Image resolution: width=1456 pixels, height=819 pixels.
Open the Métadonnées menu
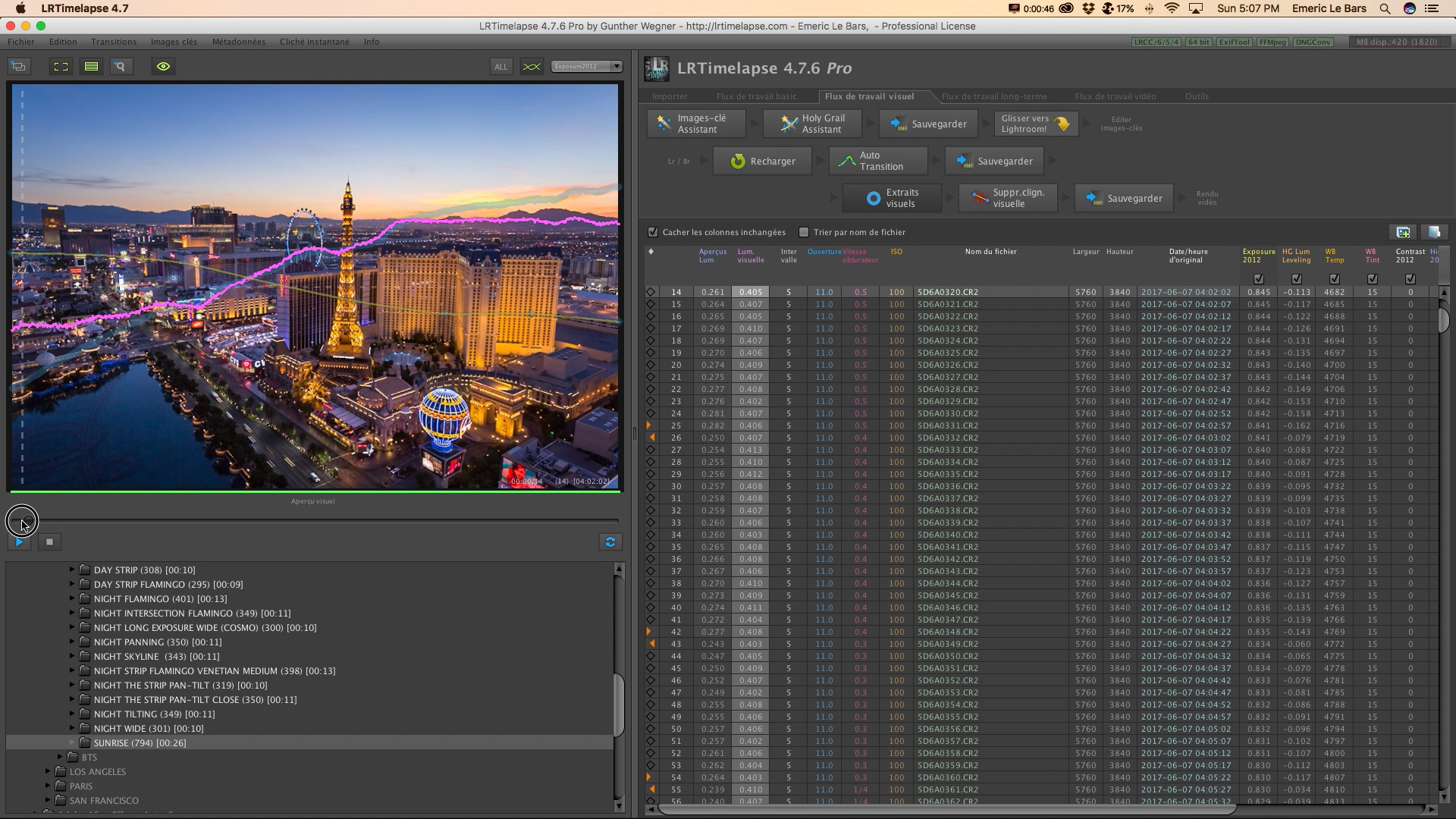click(239, 42)
